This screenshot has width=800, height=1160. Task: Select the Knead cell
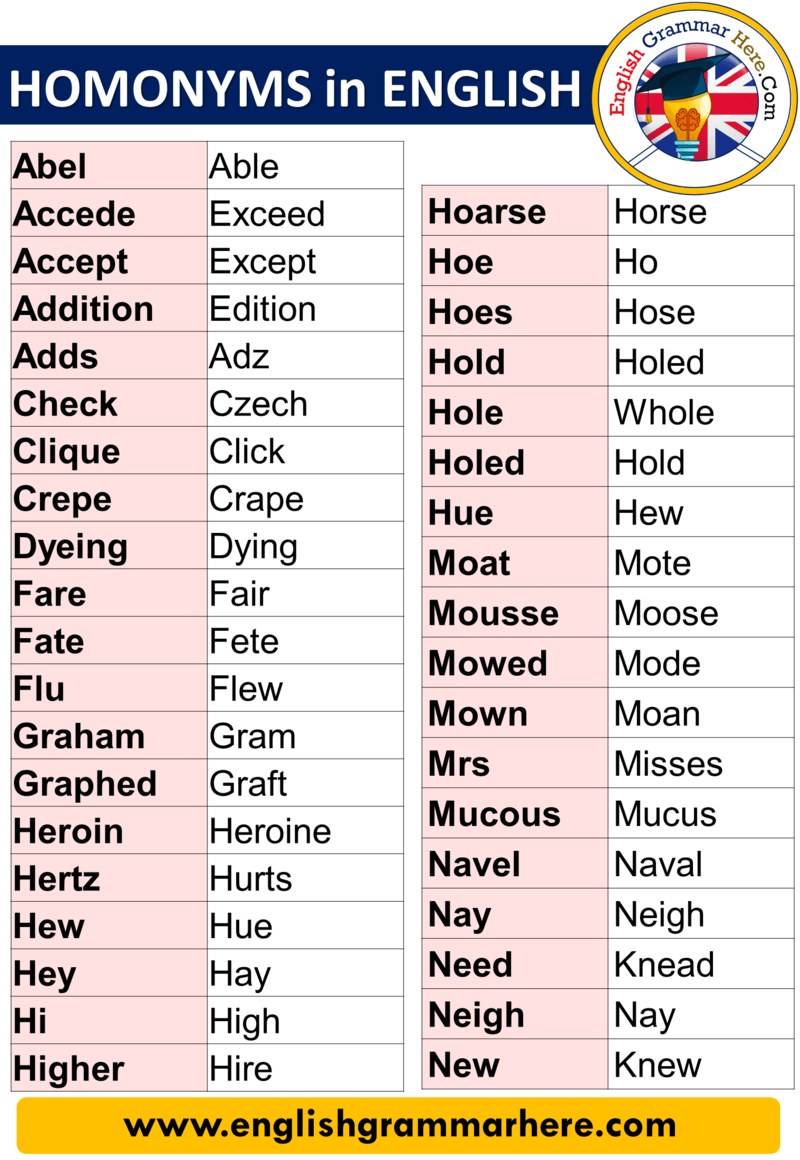(x=701, y=965)
